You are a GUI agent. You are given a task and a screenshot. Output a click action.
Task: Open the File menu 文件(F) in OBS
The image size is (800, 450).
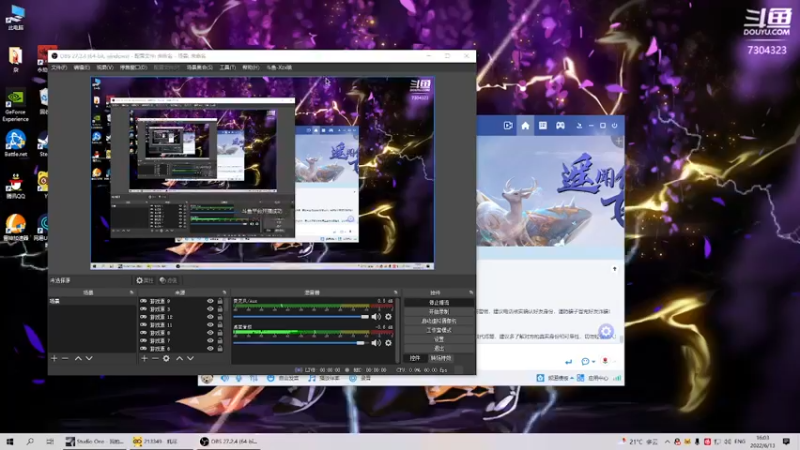[59, 67]
